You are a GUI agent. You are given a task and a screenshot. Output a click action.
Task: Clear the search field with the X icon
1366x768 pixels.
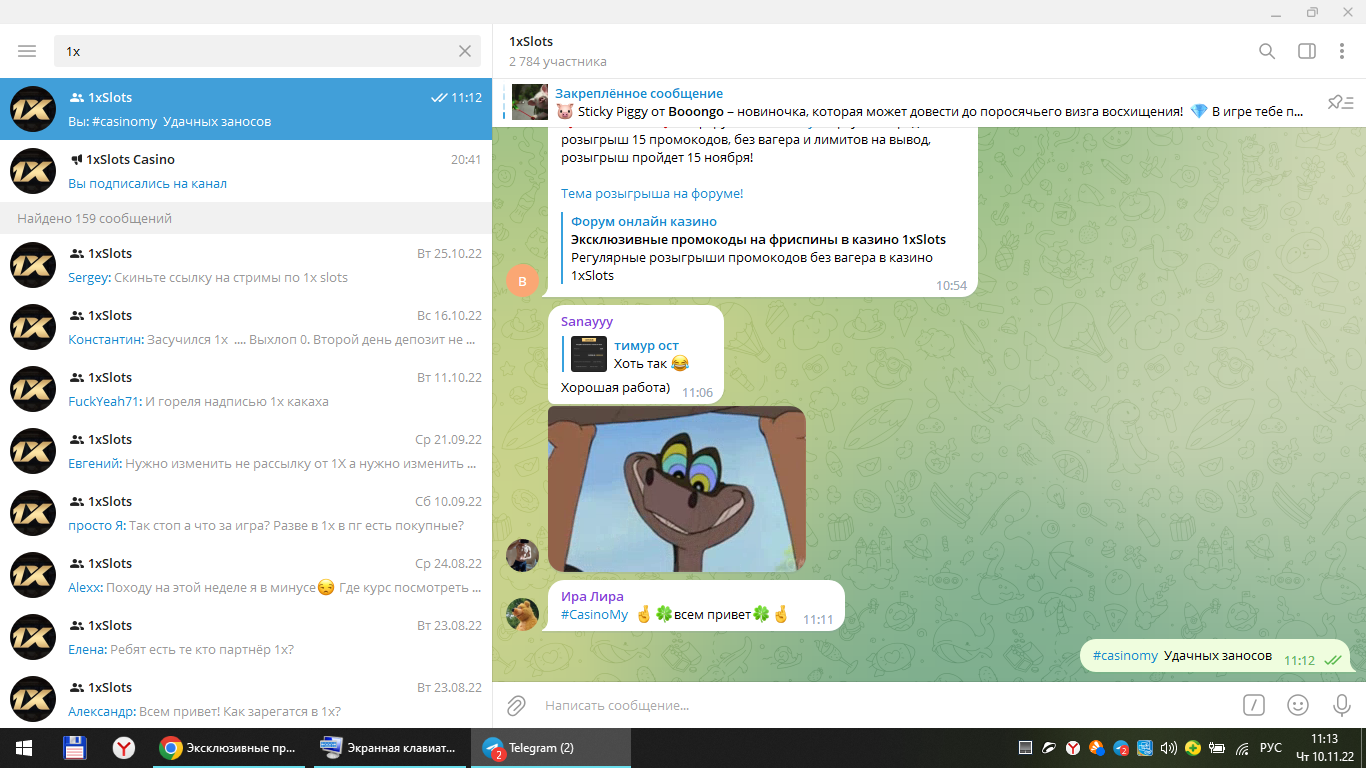[x=465, y=51]
